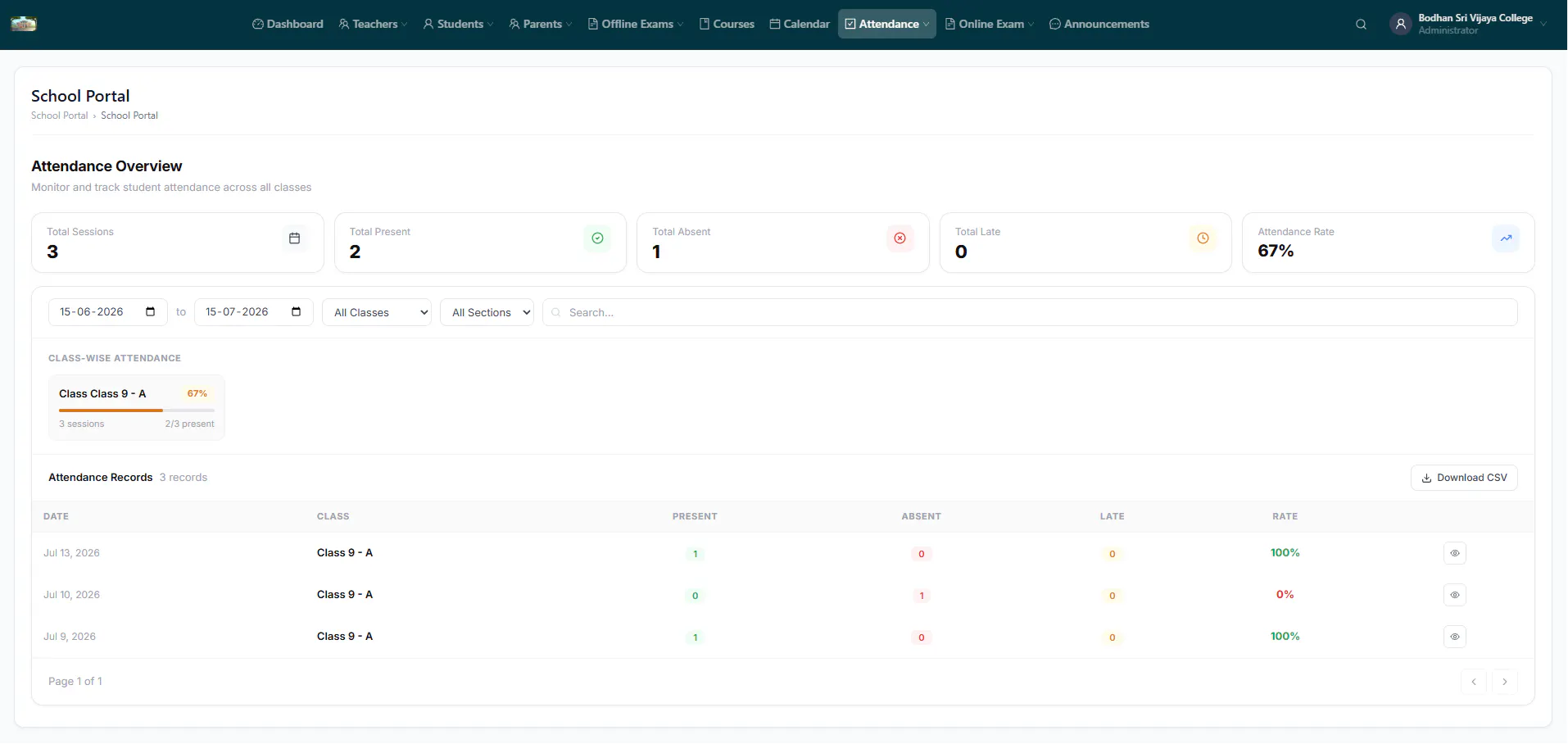Click the trend icon on Attendance Rate card

pos(1506,238)
